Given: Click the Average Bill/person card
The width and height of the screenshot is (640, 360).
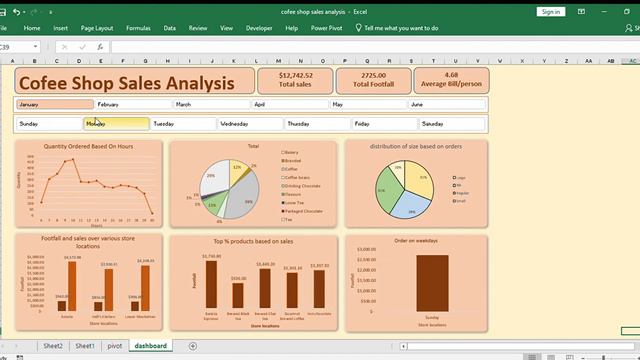Looking at the screenshot, I should click(451, 80).
